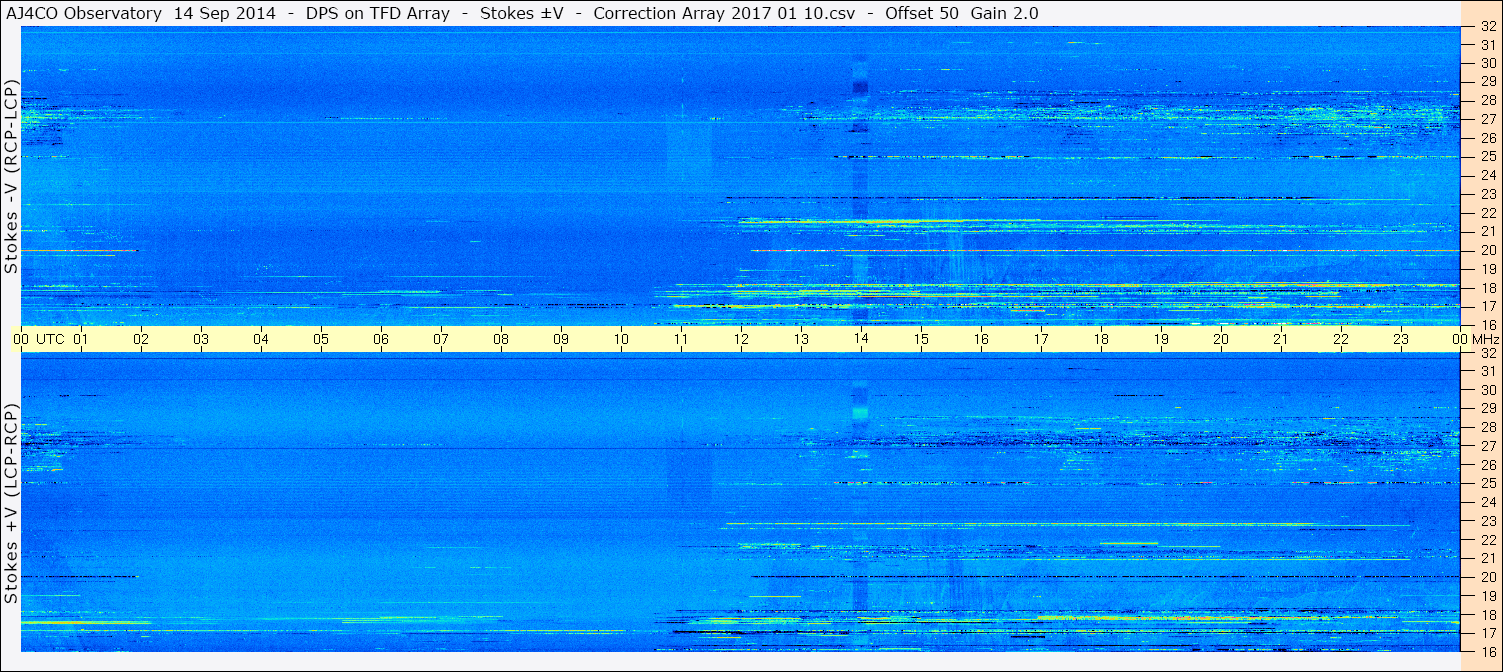This screenshot has height=672, width=1503.
Task: Click the "Stokes +V (LCP-RCP)" vertical axis label
Action: click(x=12, y=504)
